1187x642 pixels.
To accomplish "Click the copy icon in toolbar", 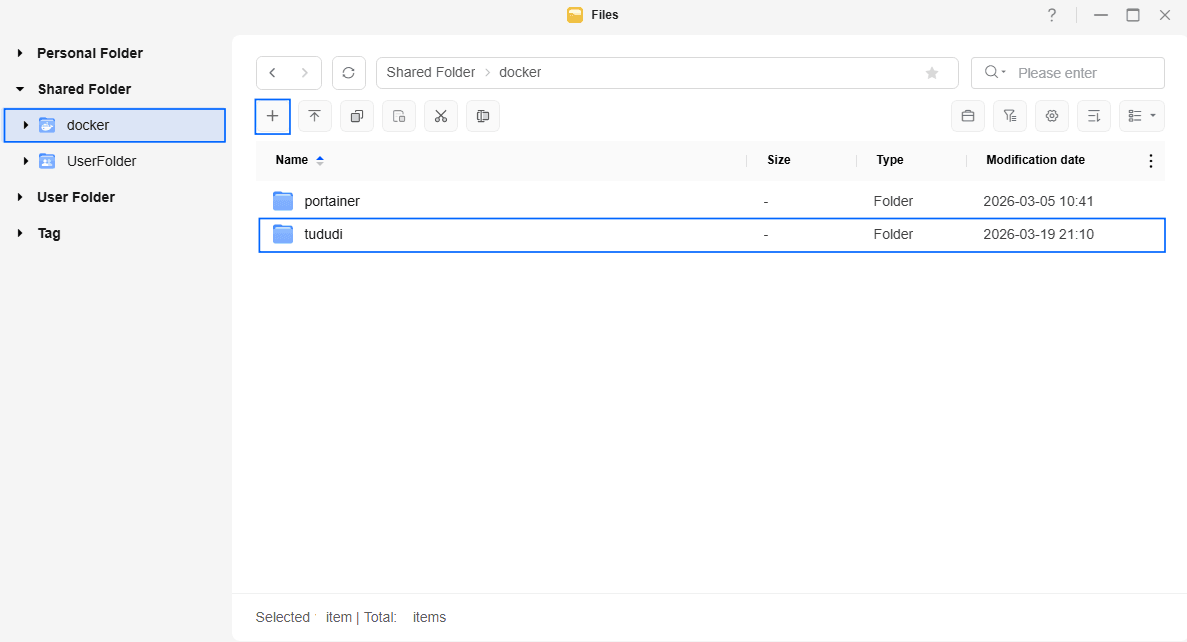I will click(356, 116).
